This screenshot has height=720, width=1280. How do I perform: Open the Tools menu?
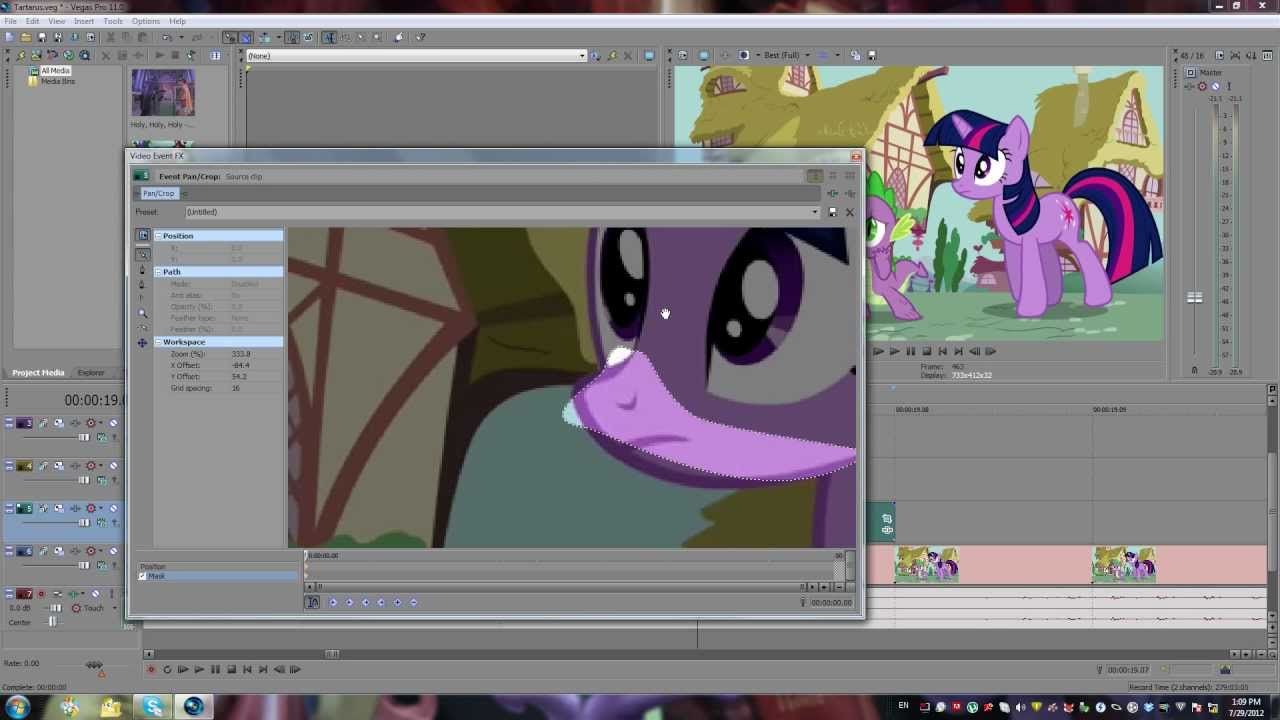[x=113, y=21]
